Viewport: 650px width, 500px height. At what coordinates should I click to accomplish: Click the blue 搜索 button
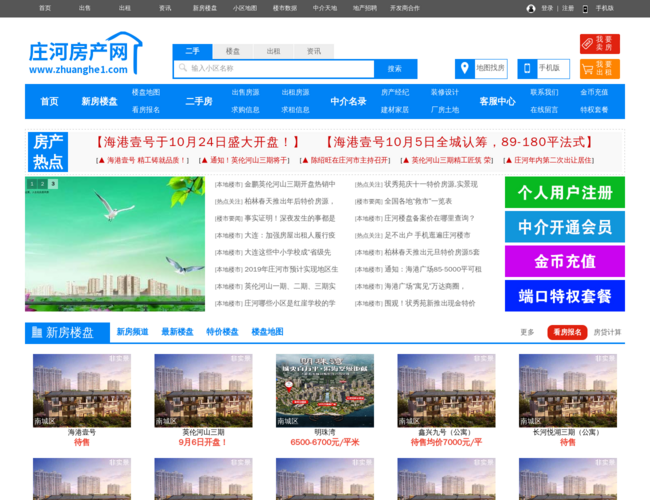(x=395, y=69)
